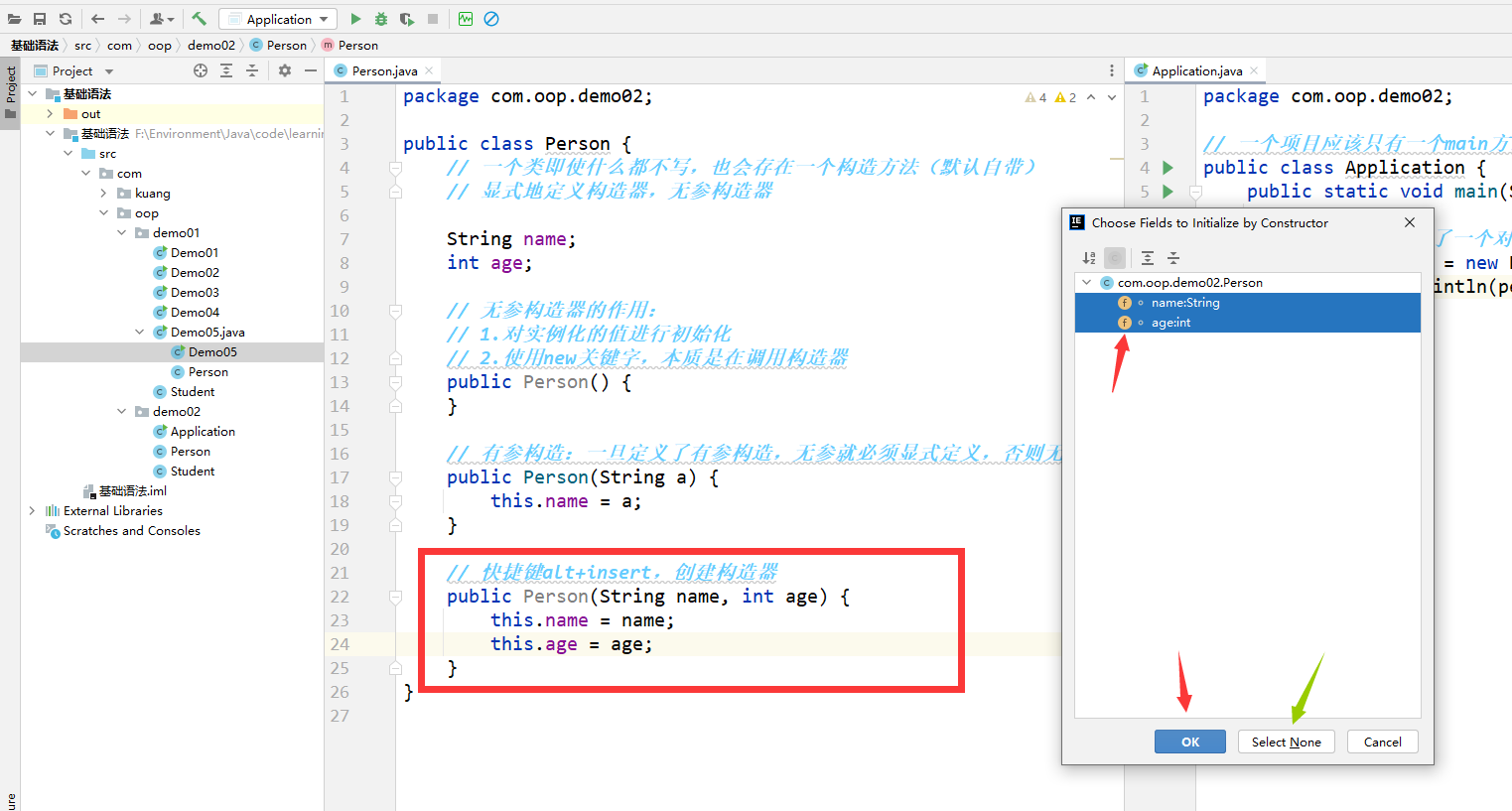Close the Application.java tab
The image size is (1512, 811).
pyautogui.click(x=1254, y=70)
